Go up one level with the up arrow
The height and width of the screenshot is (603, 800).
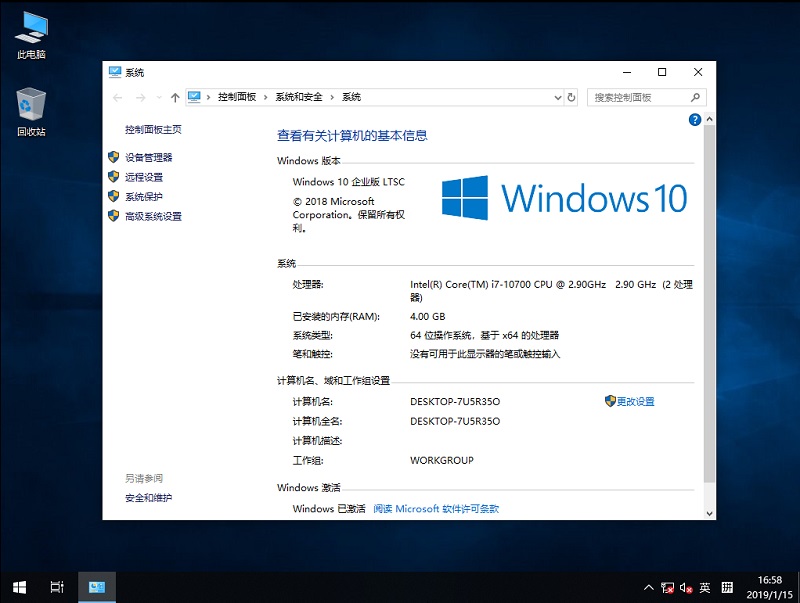pos(175,97)
